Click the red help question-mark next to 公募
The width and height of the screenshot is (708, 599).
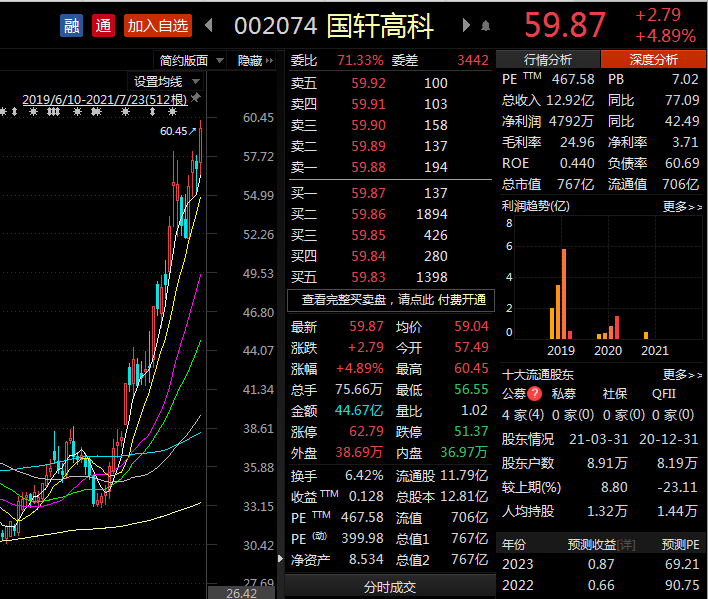(534, 394)
